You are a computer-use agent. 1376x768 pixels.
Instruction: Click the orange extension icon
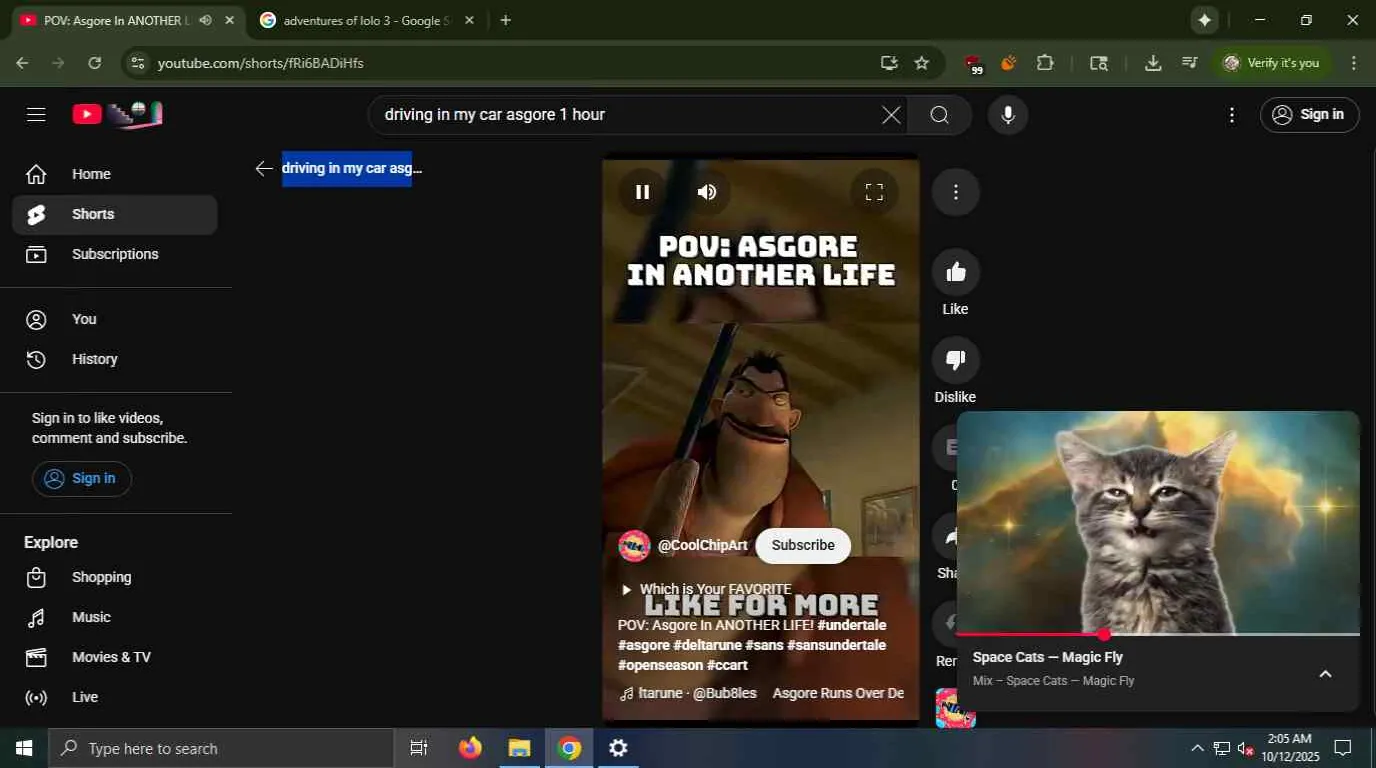tap(1008, 63)
